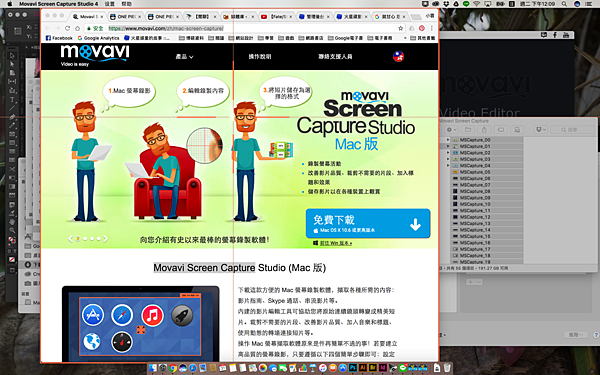The width and height of the screenshot is (600, 375).
Task: Click Facebook icon in Movavi Video Editor window
Action: (x=554, y=35)
